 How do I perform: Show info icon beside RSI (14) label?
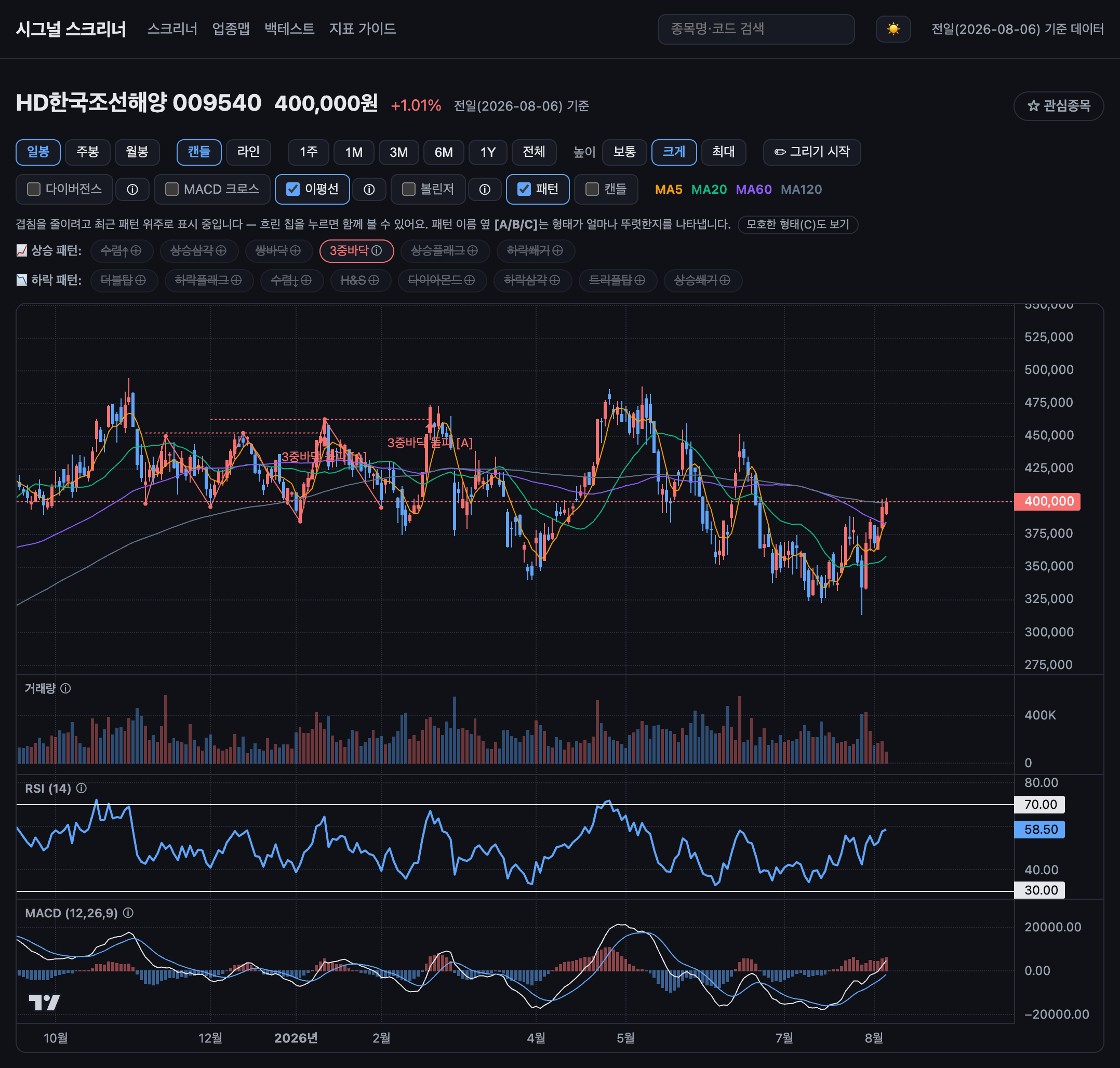click(x=82, y=788)
